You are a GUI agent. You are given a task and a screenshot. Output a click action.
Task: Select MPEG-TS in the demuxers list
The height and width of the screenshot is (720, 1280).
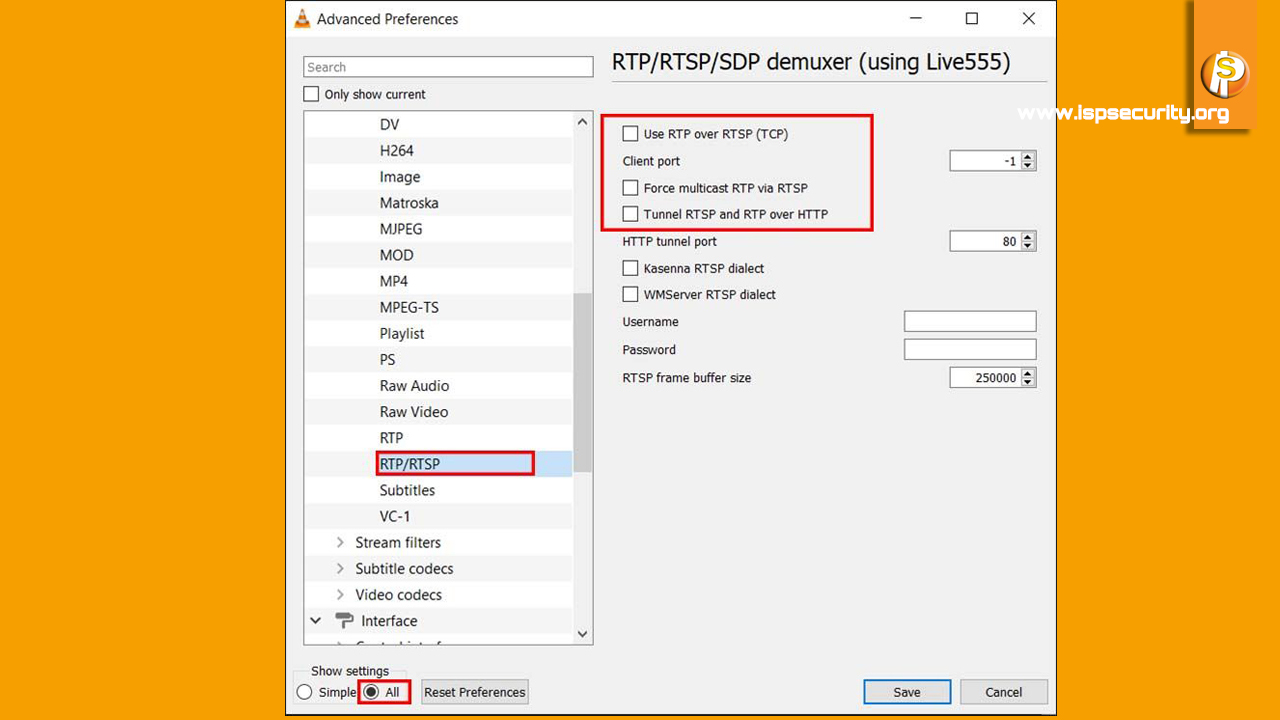pos(409,307)
